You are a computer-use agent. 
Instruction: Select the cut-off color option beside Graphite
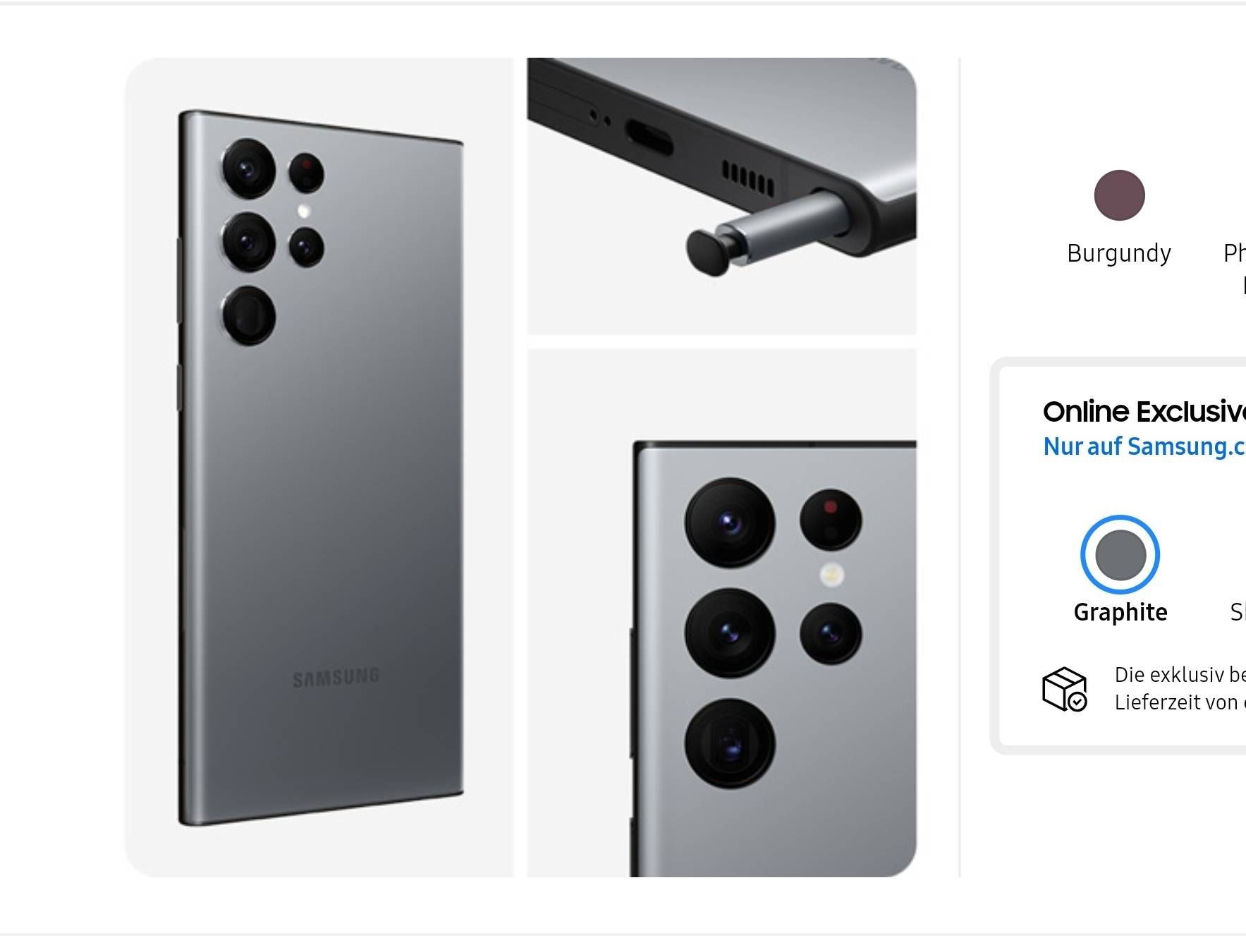(1238, 612)
